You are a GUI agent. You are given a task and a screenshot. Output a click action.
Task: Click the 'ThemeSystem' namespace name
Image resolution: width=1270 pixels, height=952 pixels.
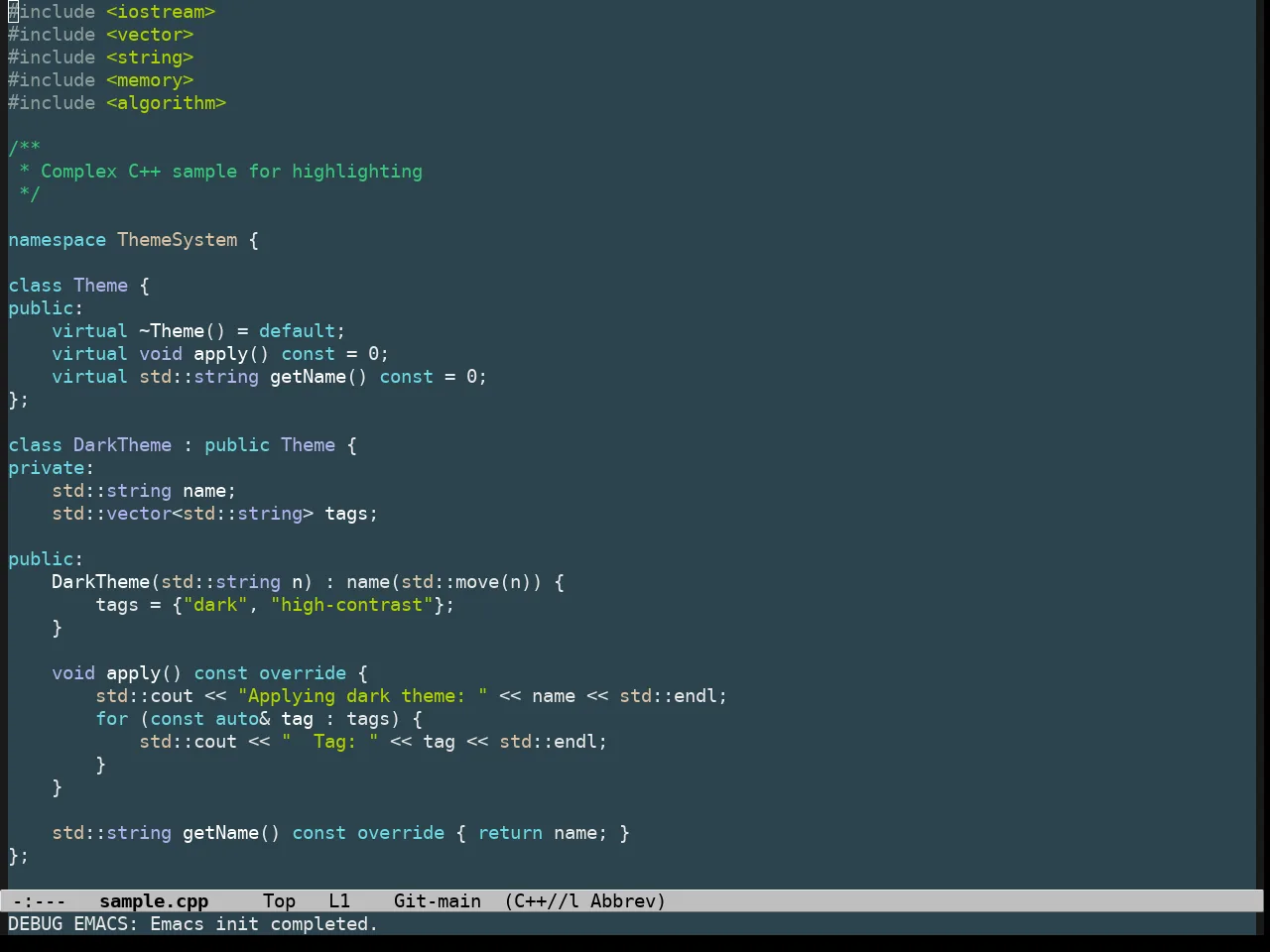(x=178, y=240)
